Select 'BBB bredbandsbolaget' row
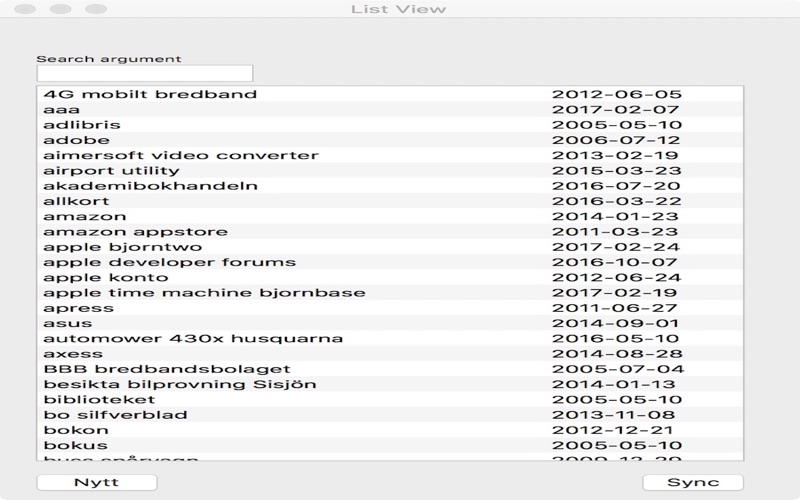Image resolution: width=800 pixels, height=500 pixels. coord(390,369)
